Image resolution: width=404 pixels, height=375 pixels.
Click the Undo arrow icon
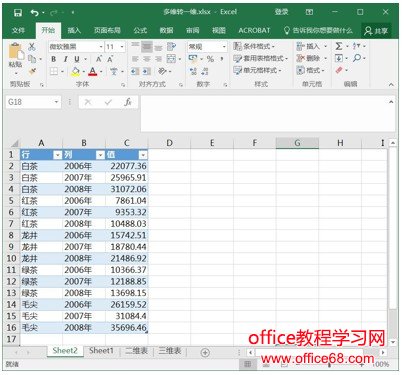point(34,13)
